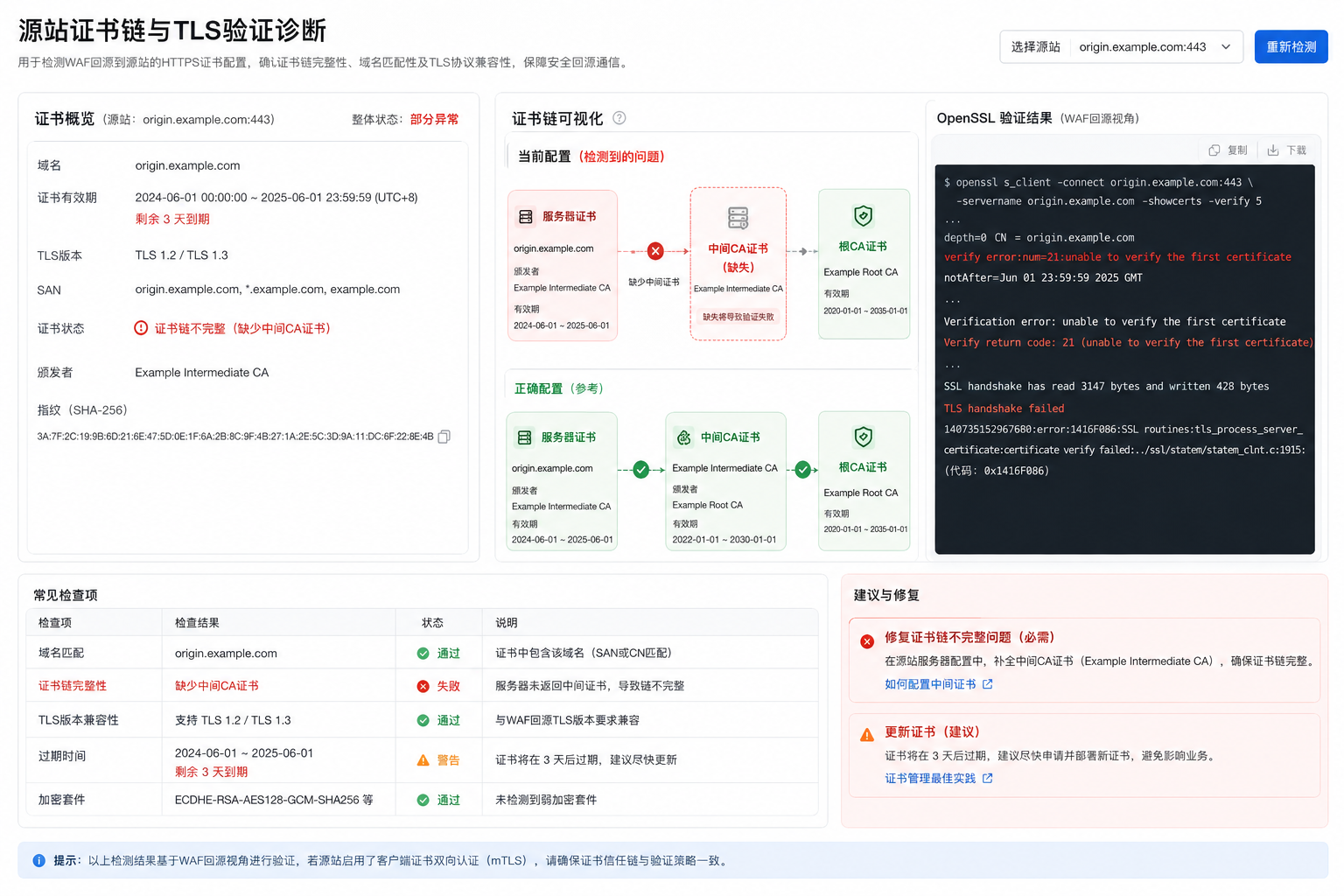This screenshot has width=1344, height=896.
Task: Click the 部分异常 overall status text
Action: tap(434, 119)
